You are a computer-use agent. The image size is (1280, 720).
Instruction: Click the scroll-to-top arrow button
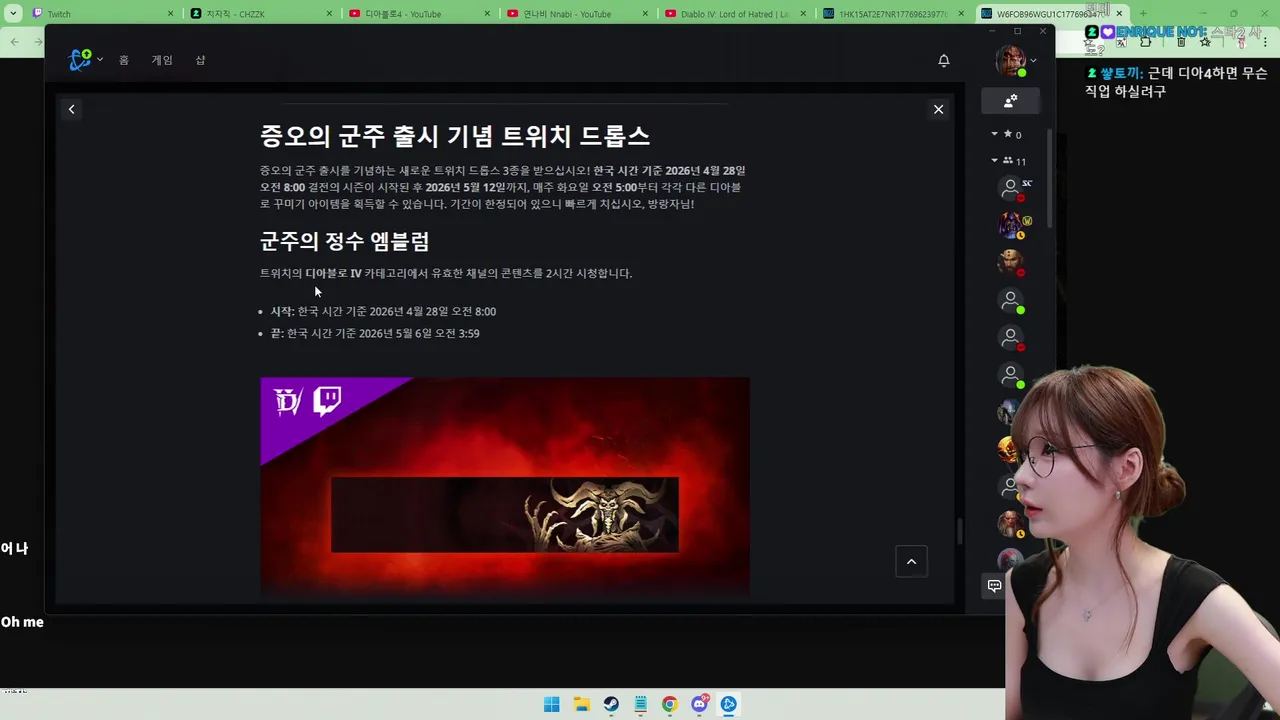pos(911,561)
